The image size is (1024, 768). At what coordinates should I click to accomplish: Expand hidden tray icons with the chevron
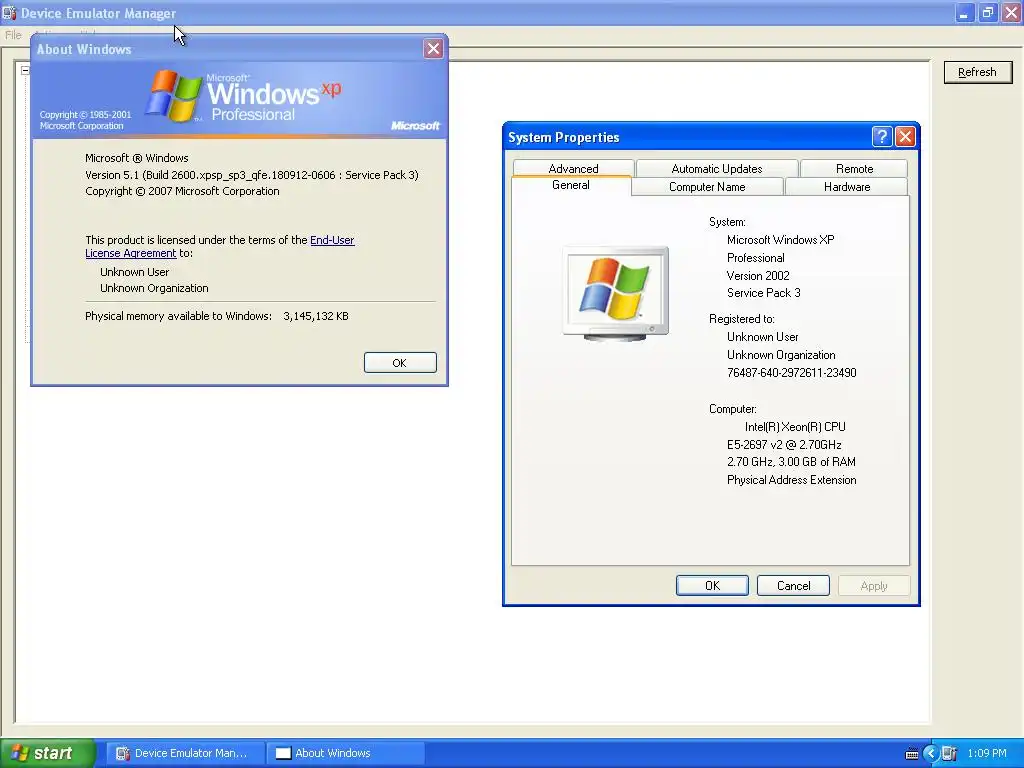tap(931, 754)
